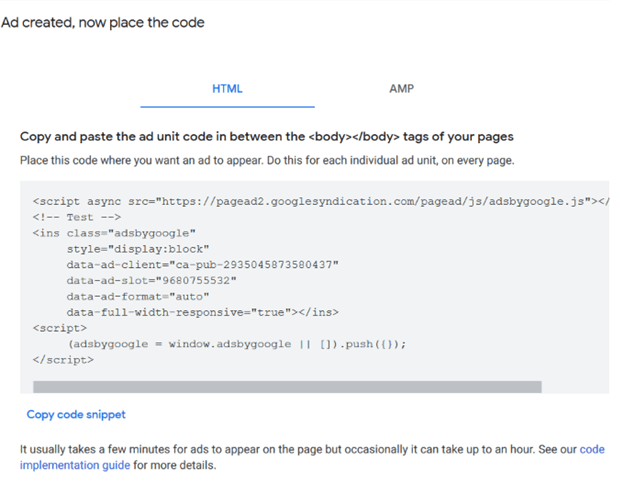
Task: Click the style="display:block" line
Action: pos(138,249)
